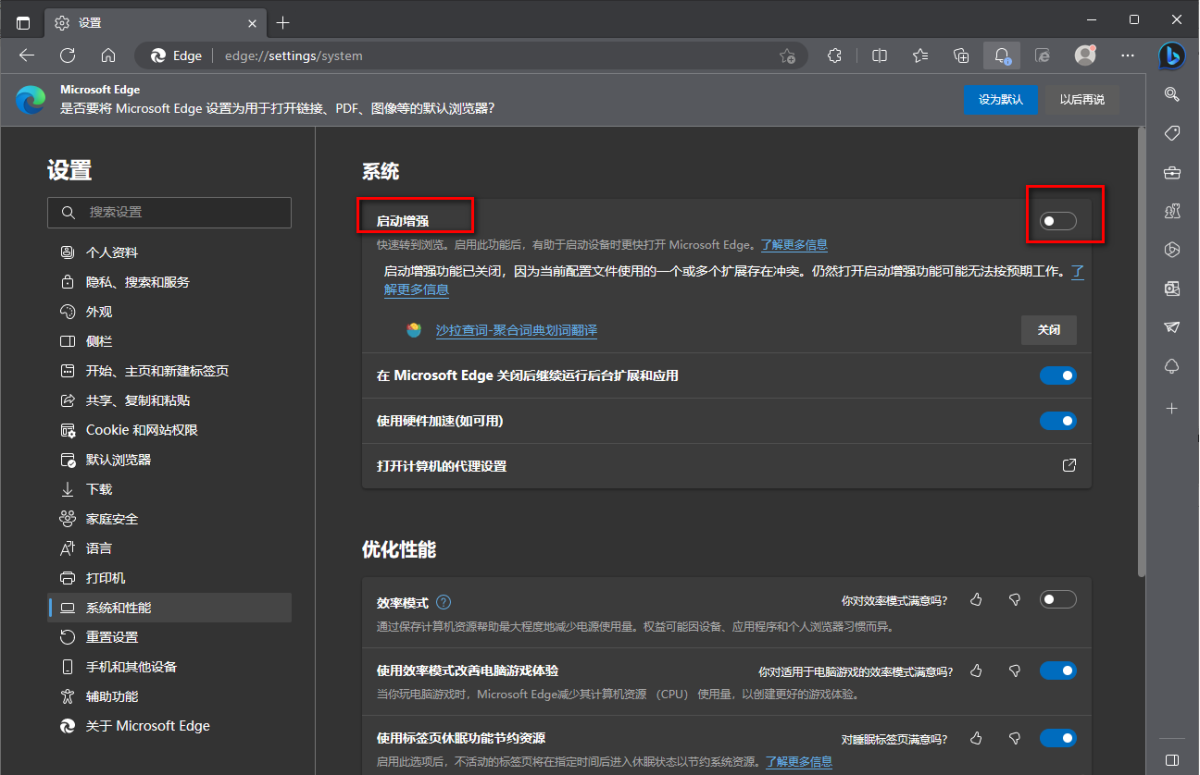This screenshot has height=775, width=1200.
Task: Open 重置设置 section
Action: pyautogui.click(x=169, y=637)
